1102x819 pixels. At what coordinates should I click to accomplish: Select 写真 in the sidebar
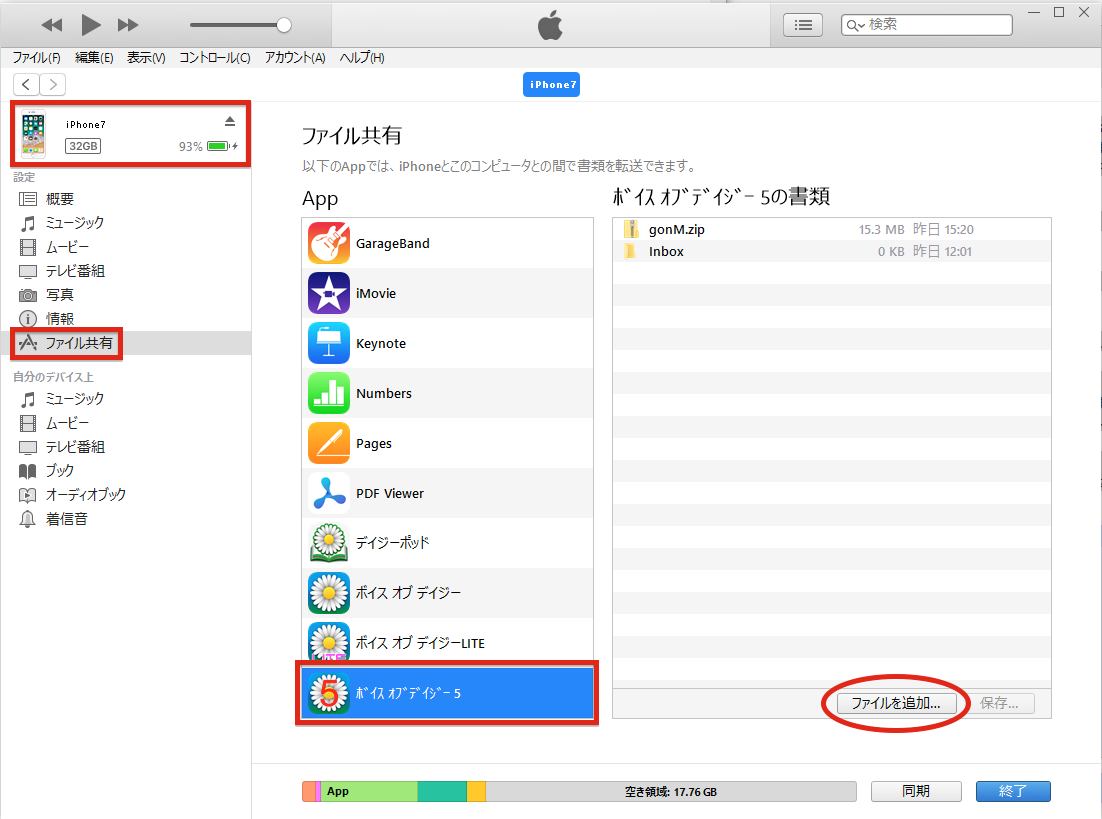pyautogui.click(x=60, y=295)
